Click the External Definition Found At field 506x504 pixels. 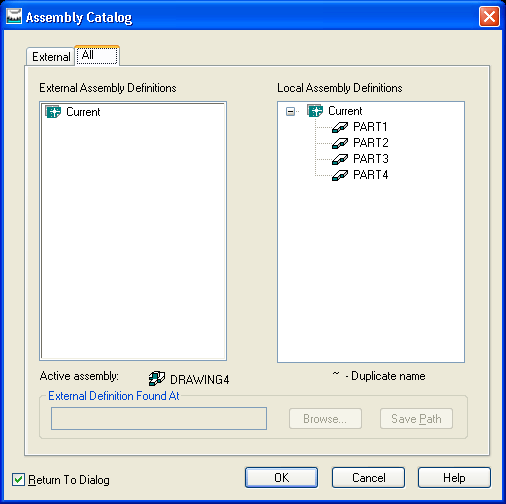pos(159,418)
